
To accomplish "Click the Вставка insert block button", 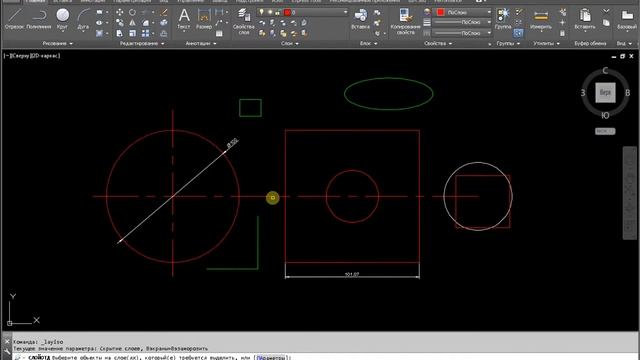I will (360, 18).
